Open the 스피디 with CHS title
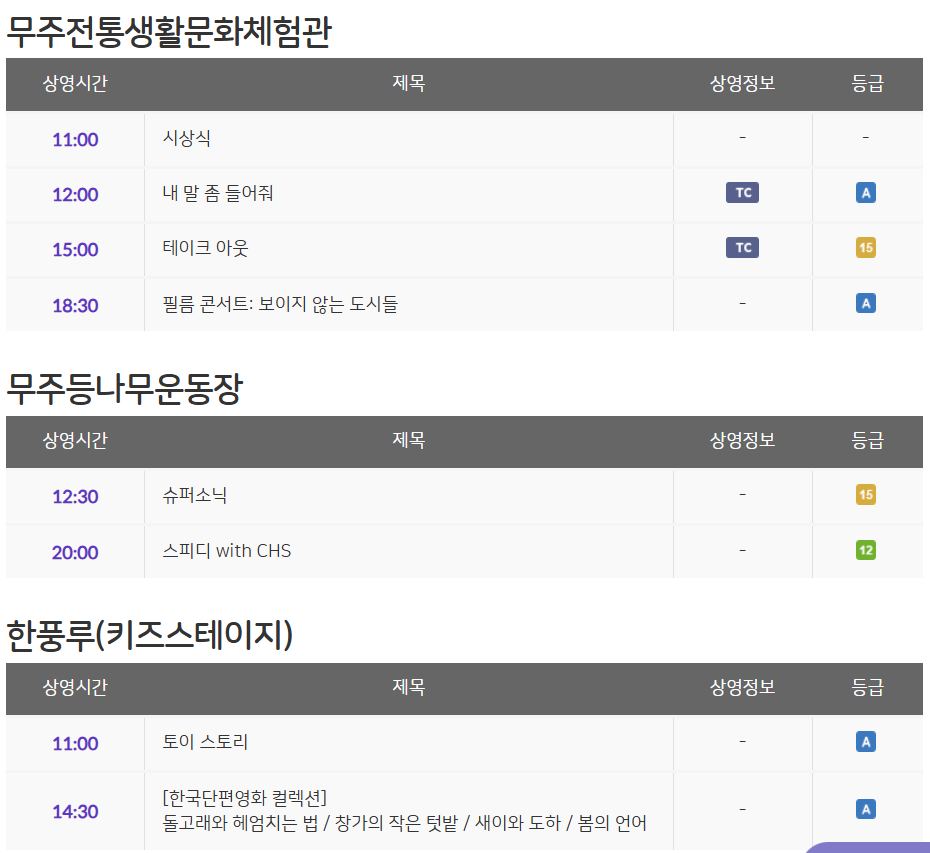930x853 pixels. tap(227, 550)
